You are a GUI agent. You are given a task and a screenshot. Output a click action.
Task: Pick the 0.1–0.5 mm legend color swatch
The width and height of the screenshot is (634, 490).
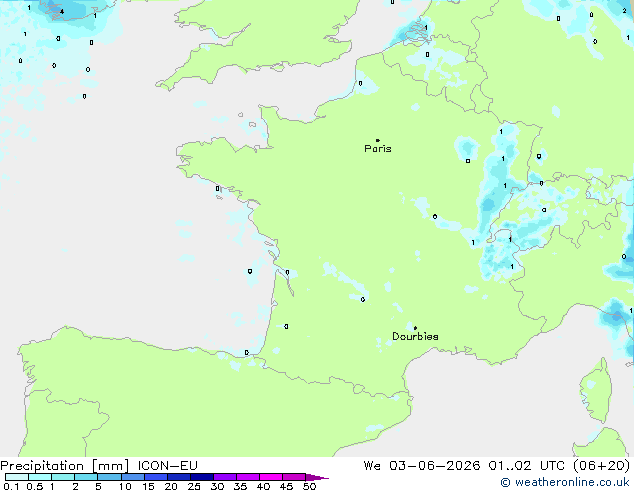[x=17, y=477]
